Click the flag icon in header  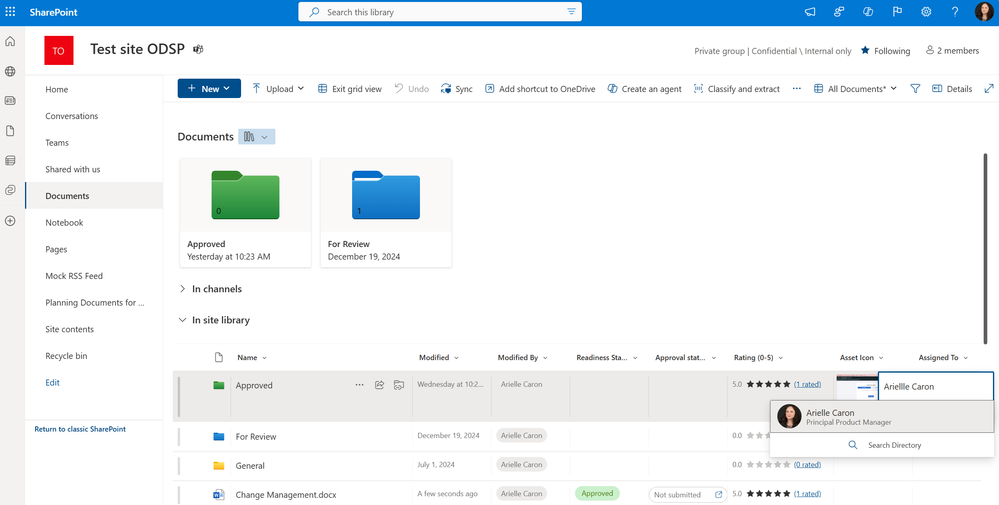pyautogui.click(x=897, y=12)
